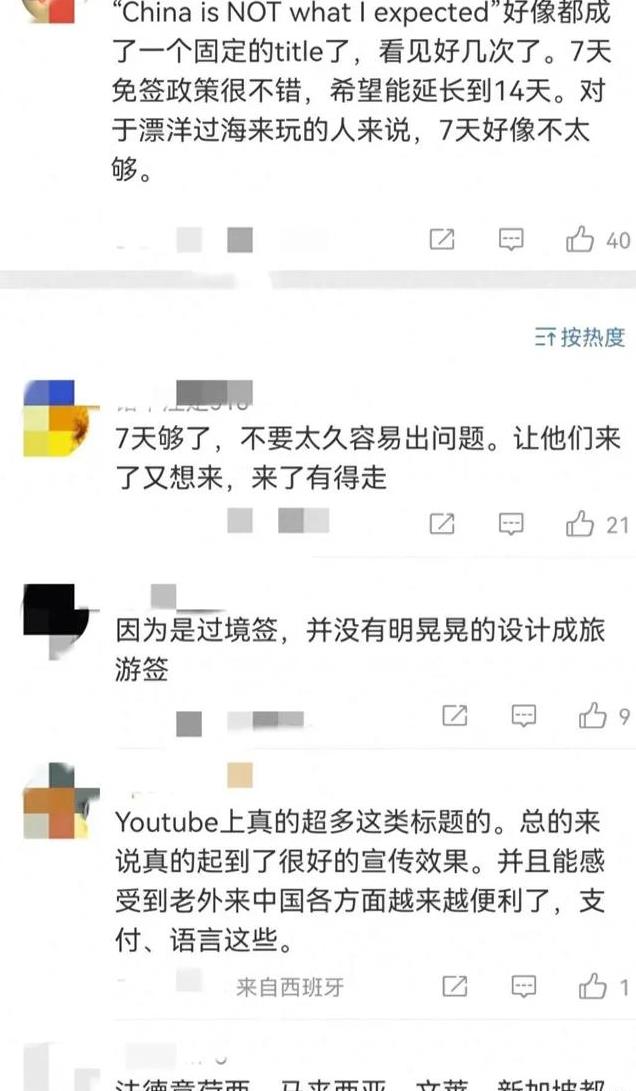
Task: Share the post about 7天免签政策
Action: point(442,239)
